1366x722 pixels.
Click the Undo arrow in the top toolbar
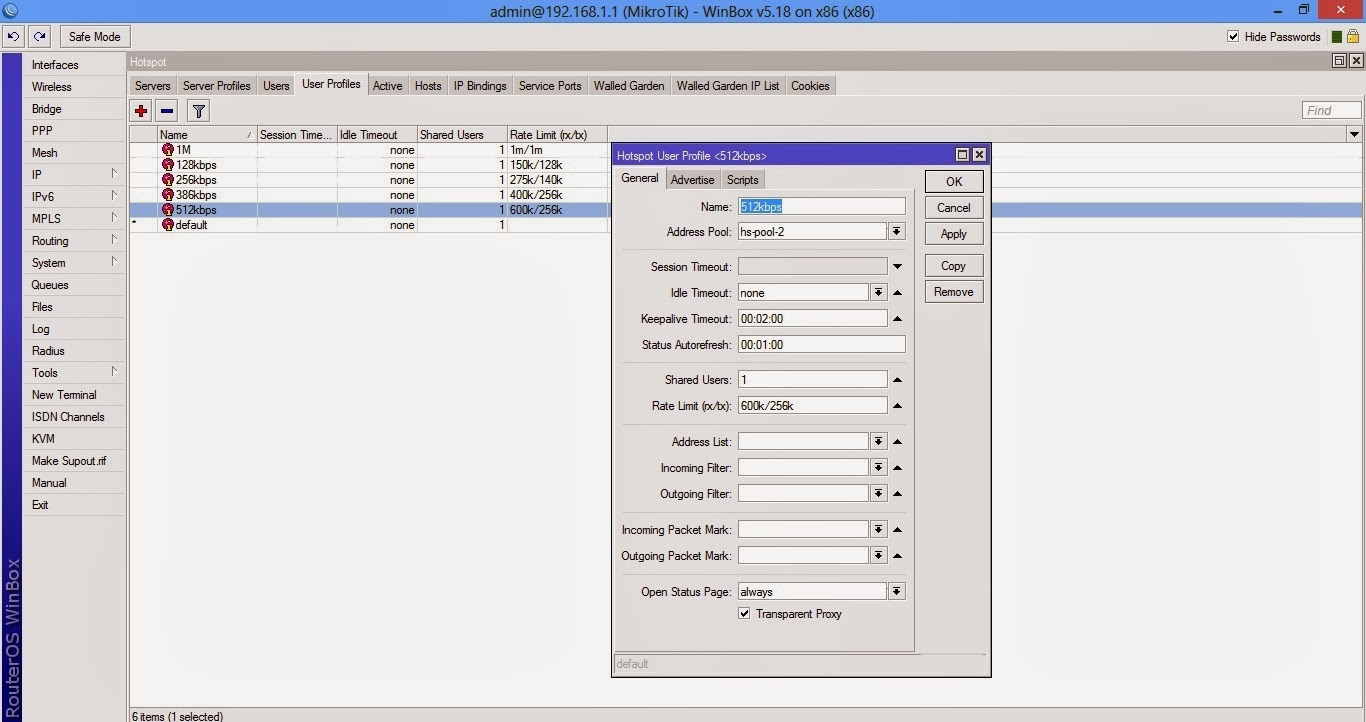coord(13,37)
